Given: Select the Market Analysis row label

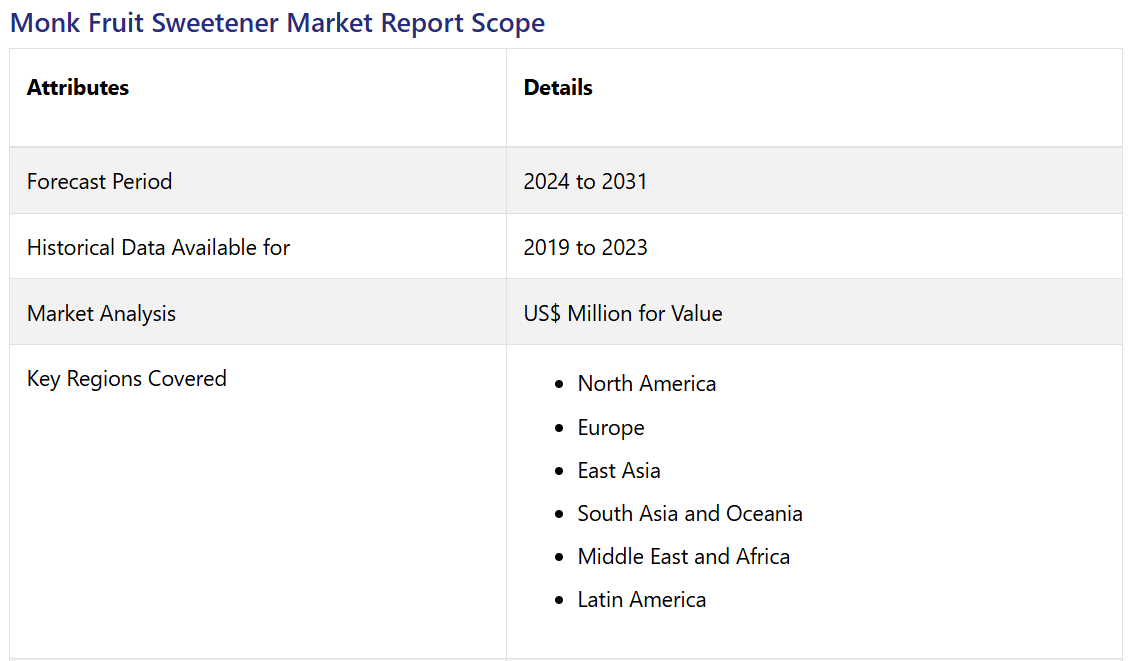Looking at the screenshot, I should pyautogui.click(x=101, y=313).
